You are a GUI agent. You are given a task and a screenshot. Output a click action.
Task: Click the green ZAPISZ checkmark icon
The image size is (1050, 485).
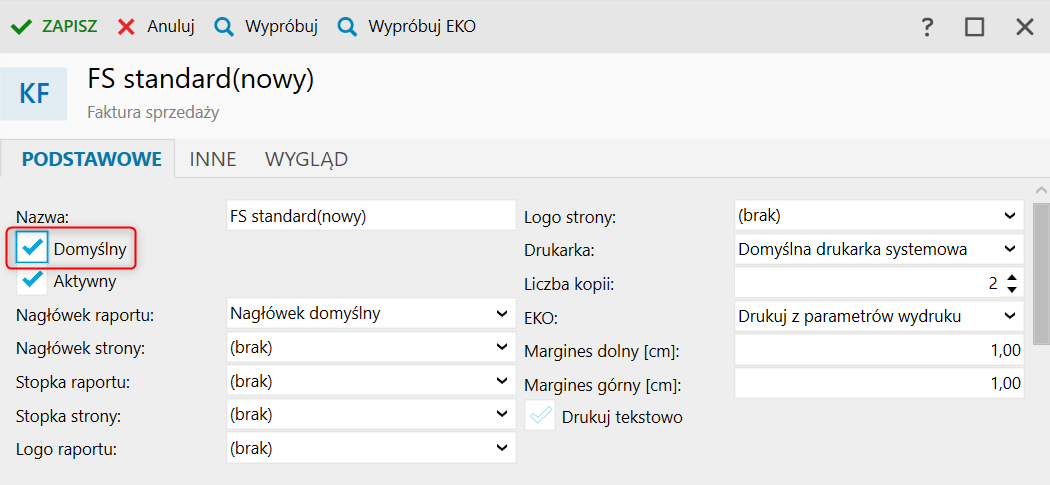click(21, 27)
